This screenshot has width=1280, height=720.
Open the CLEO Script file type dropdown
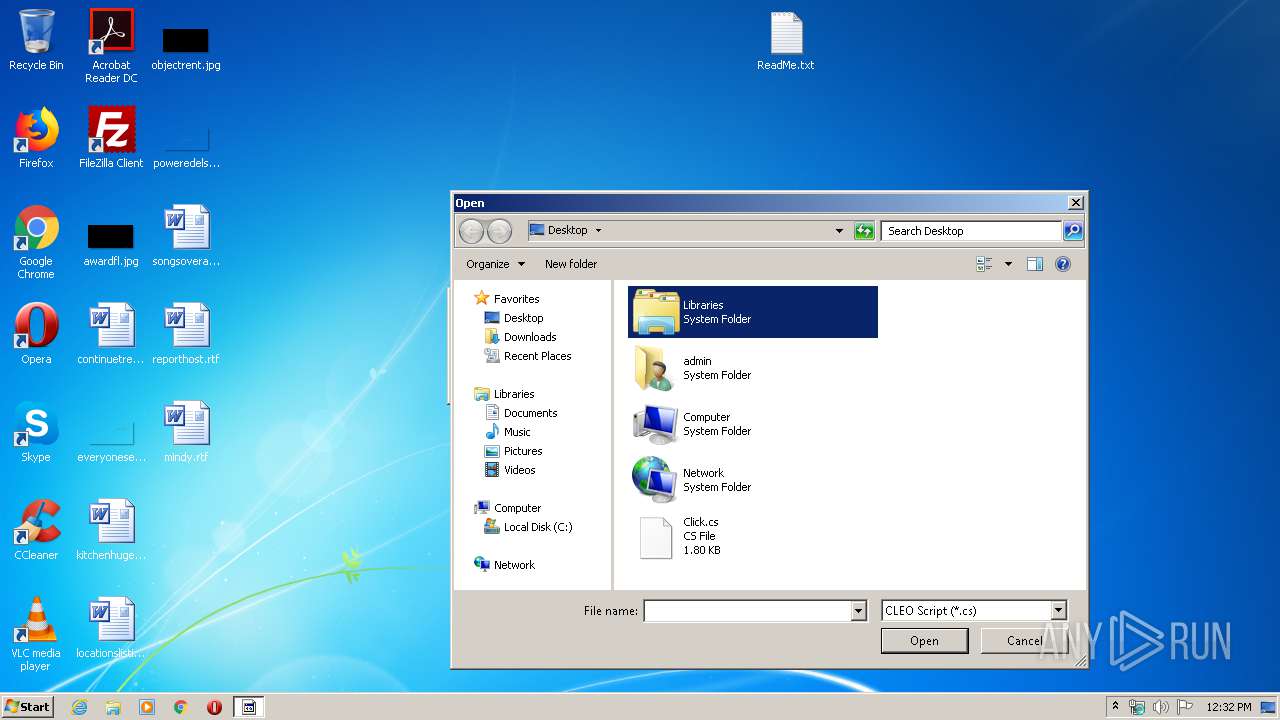click(1058, 611)
